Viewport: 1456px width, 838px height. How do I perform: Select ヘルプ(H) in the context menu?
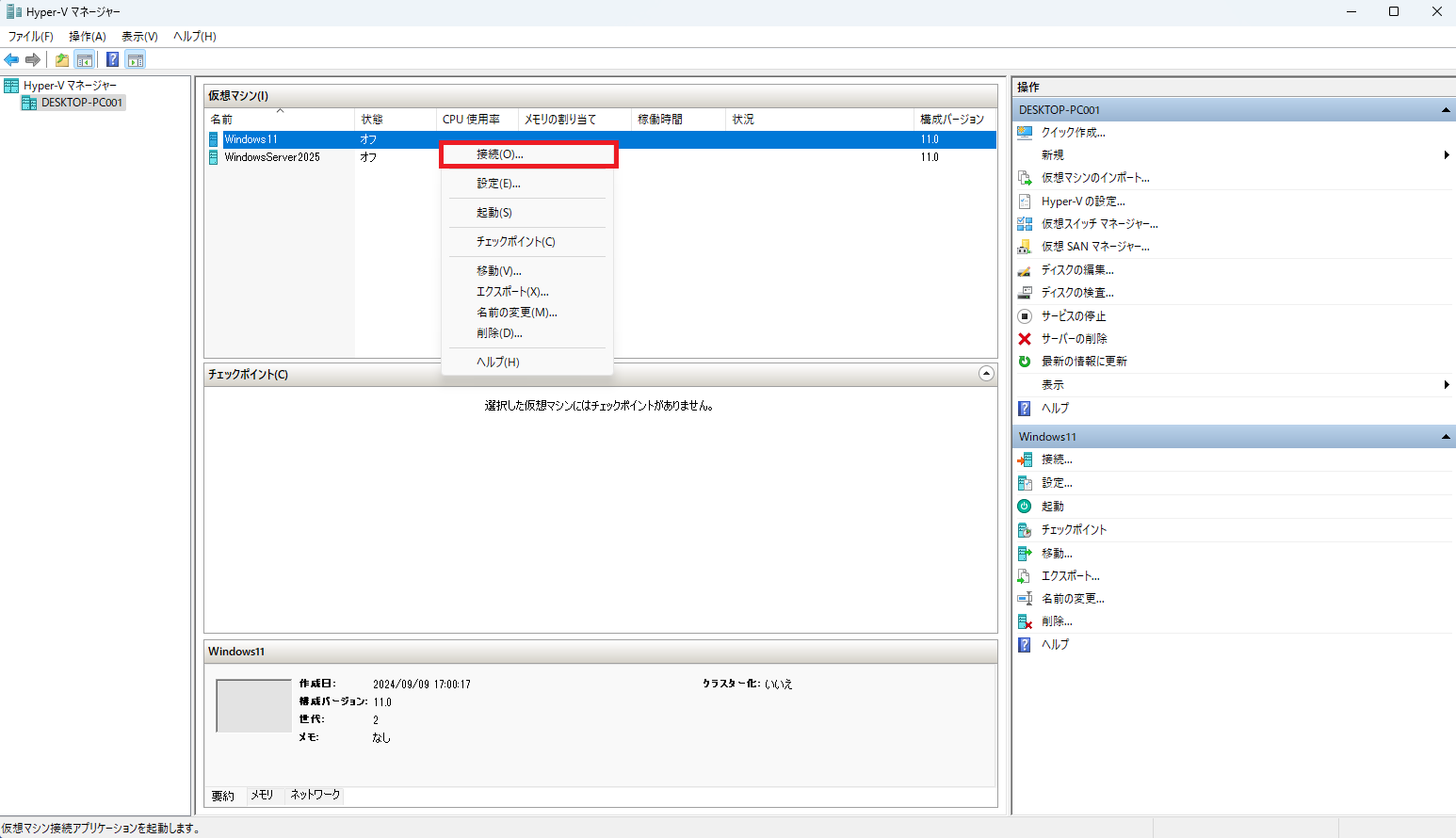click(527, 363)
